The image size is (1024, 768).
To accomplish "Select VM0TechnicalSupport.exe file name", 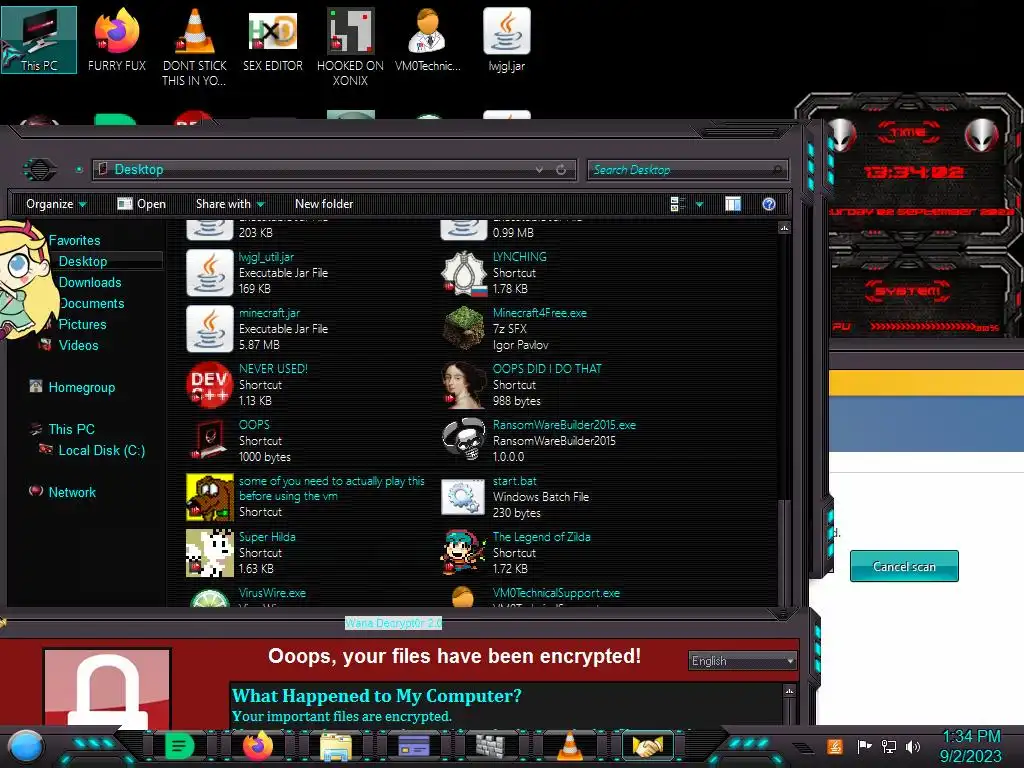I will [556, 593].
